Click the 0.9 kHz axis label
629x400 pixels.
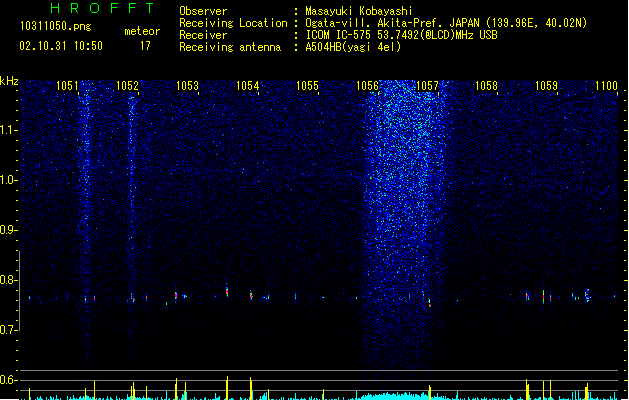pyautogui.click(x=9, y=230)
